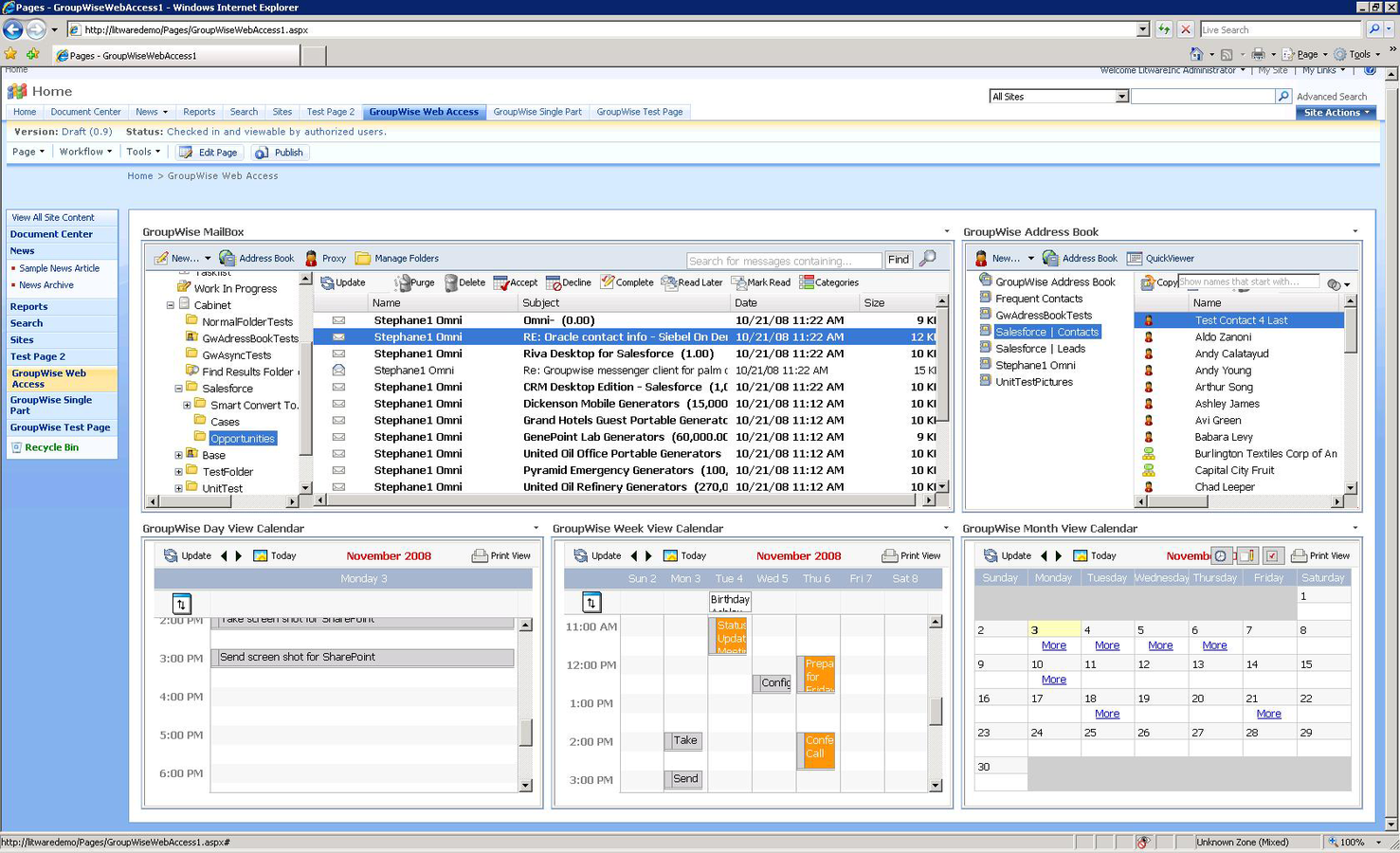
Task: Collapse the Cabinet folder tree node
Action: (171, 305)
